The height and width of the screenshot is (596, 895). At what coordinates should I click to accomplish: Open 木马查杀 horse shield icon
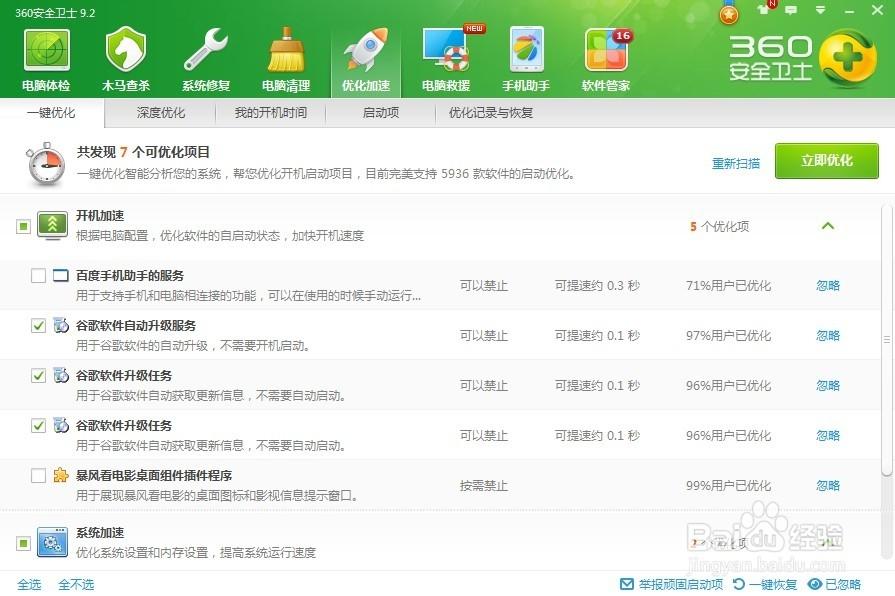pos(126,50)
